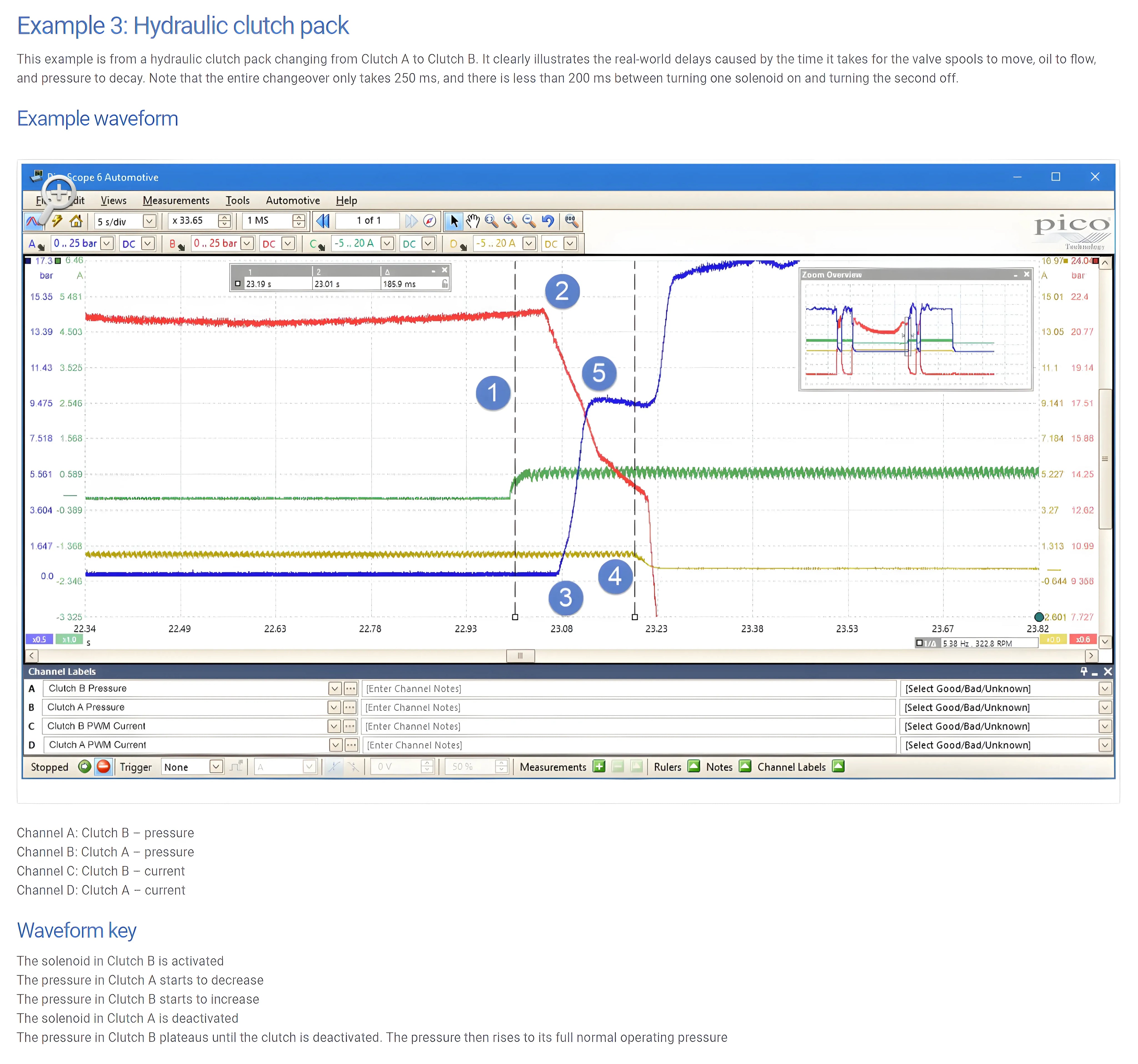Open the Automotive menu

(x=293, y=200)
